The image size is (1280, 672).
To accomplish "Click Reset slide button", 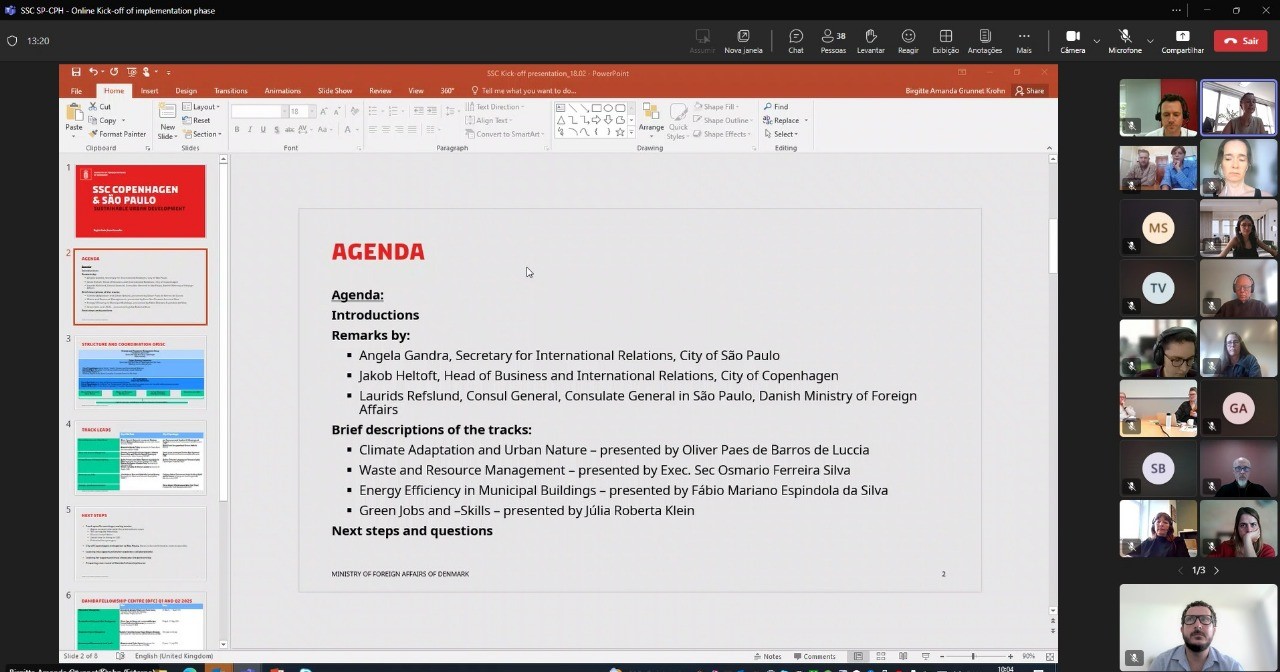I will pos(197,120).
